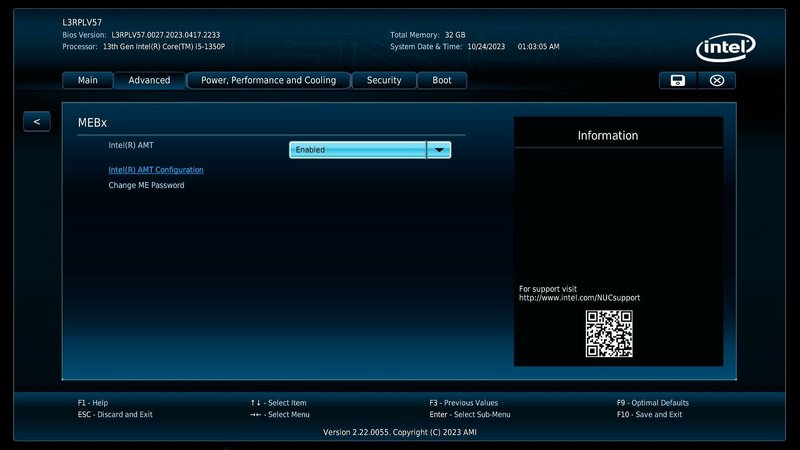This screenshot has width=800, height=450.
Task: Select Change ME Password
Action: tap(146, 185)
